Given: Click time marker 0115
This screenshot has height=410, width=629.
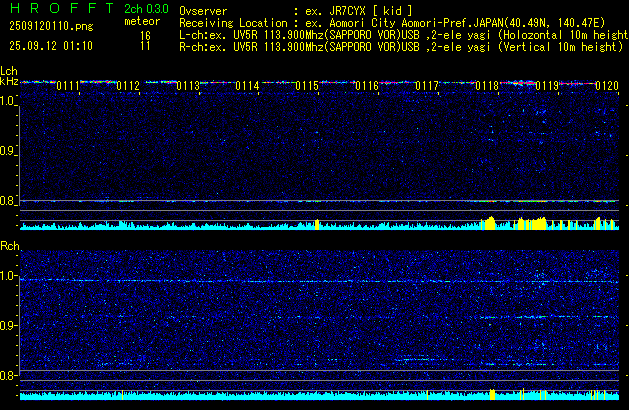Looking at the screenshot, I should [307, 86].
